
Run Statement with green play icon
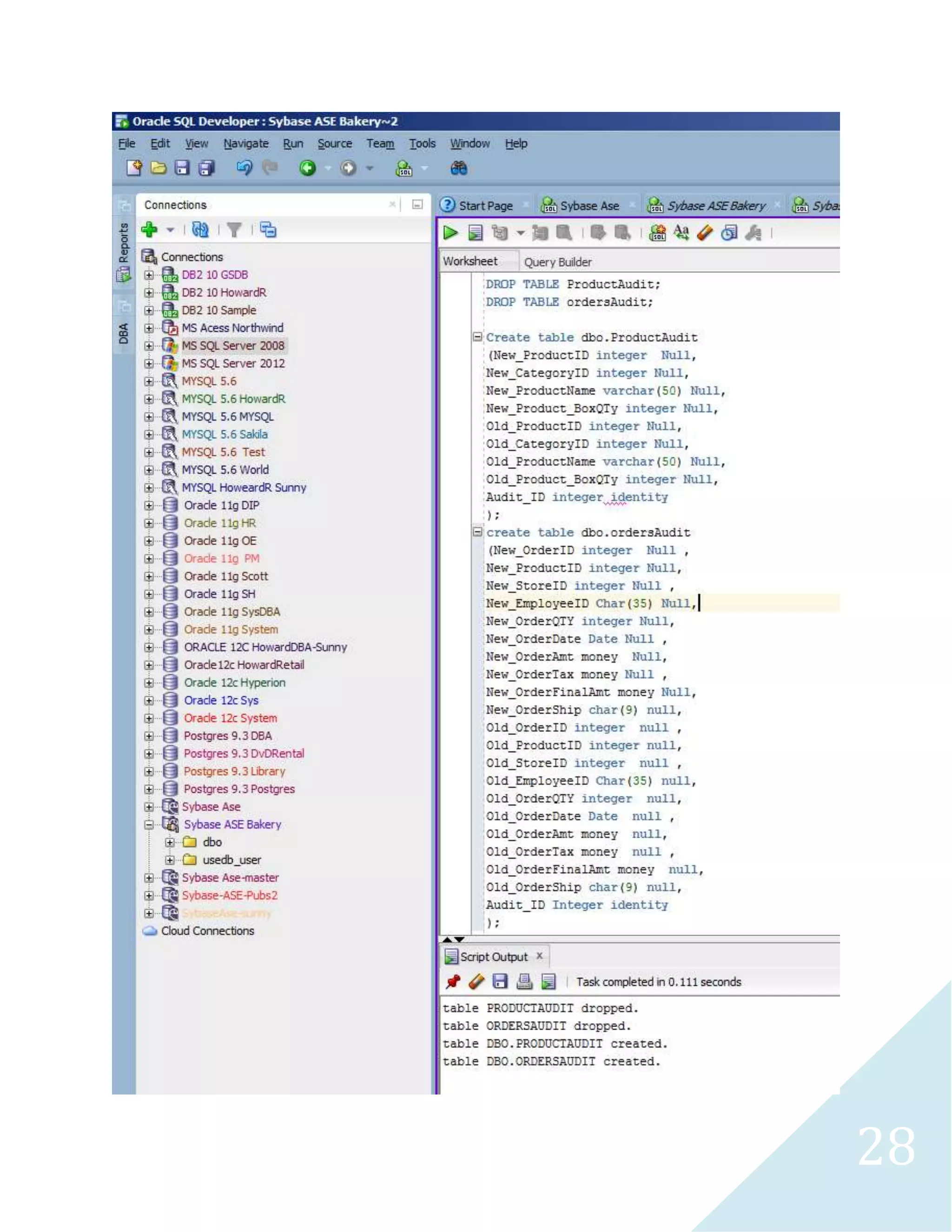click(450, 232)
